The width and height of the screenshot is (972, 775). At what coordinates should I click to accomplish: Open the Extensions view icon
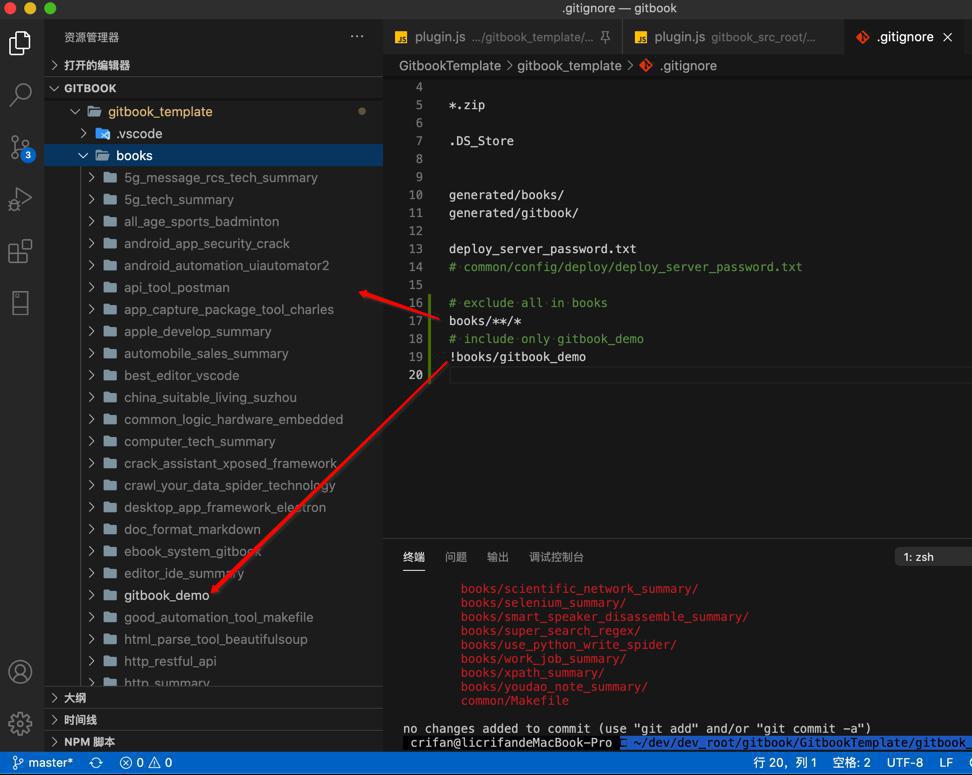point(20,251)
